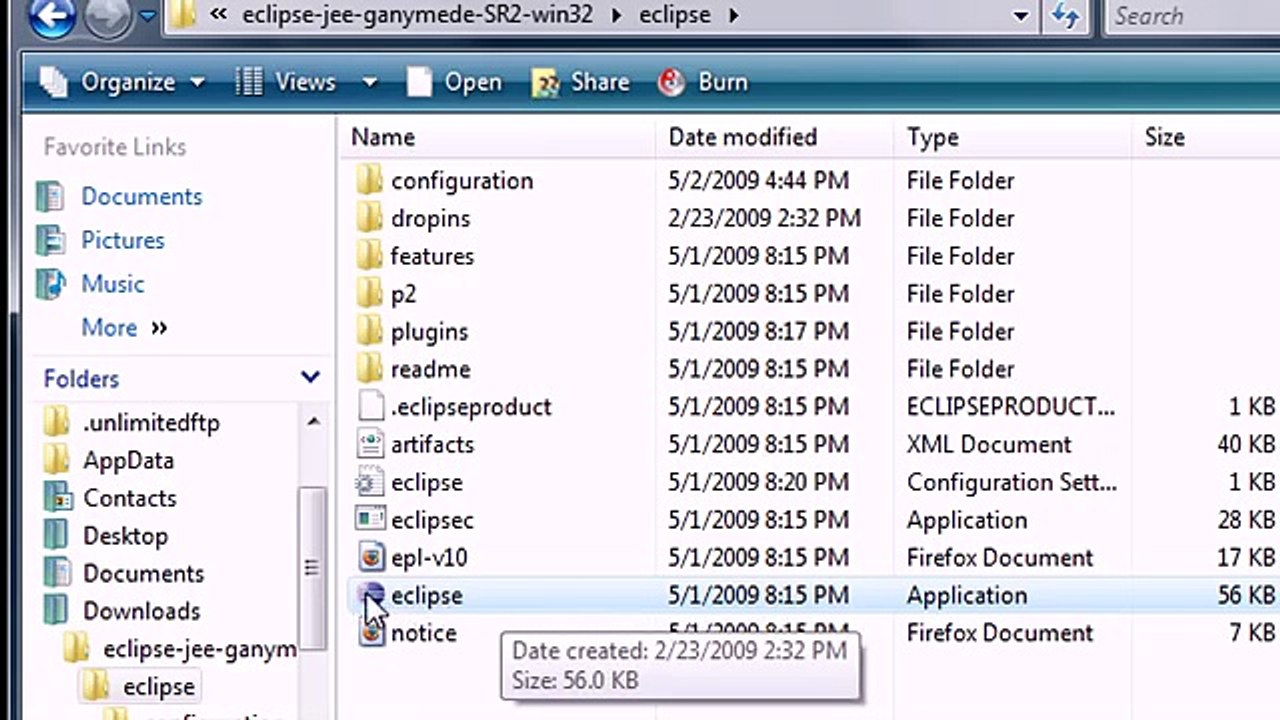The image size is (1280, 720).
Task: Select the features folder icon
Action: point(370,256)
